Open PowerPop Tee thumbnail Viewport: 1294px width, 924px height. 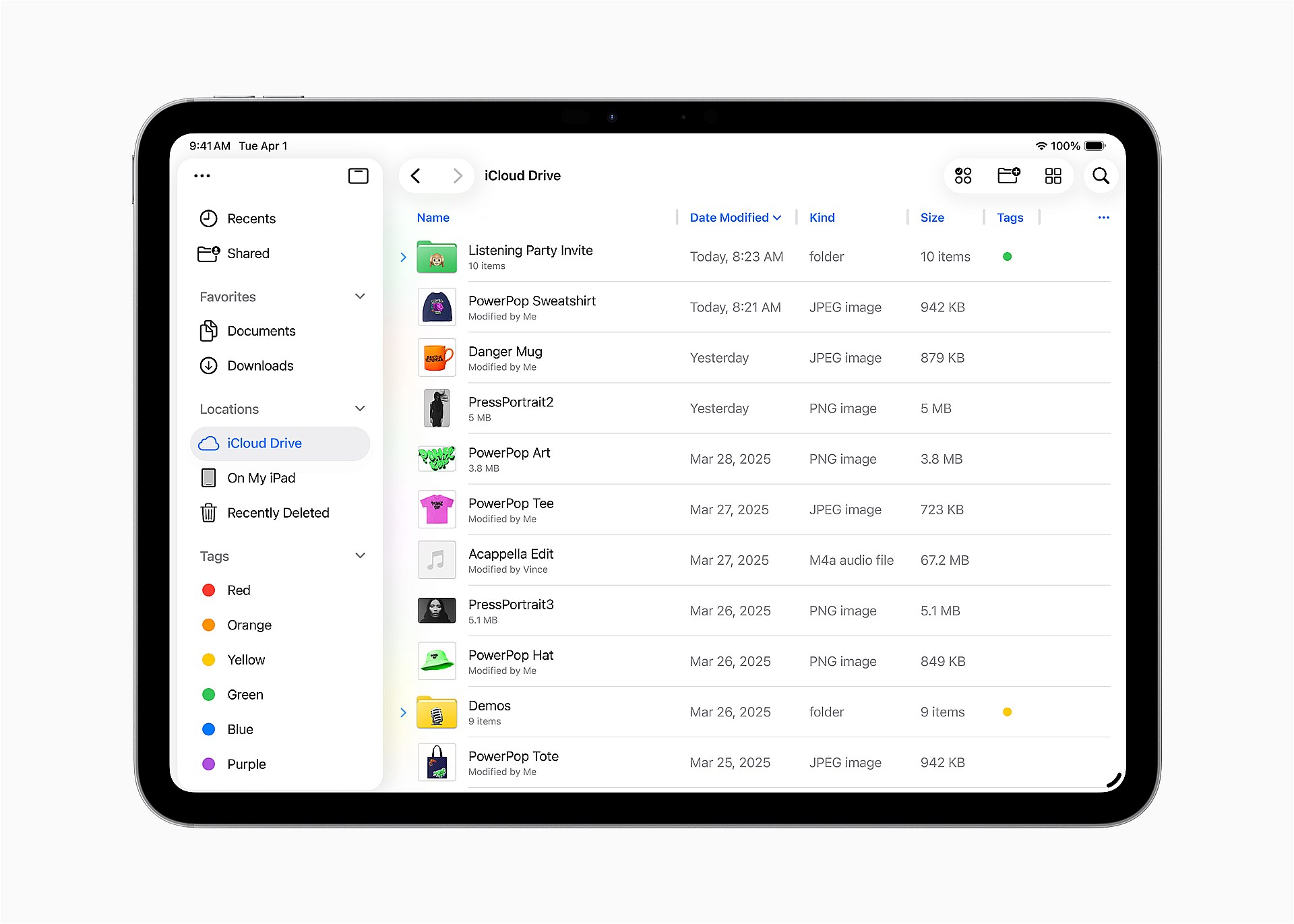pos(437,510)
